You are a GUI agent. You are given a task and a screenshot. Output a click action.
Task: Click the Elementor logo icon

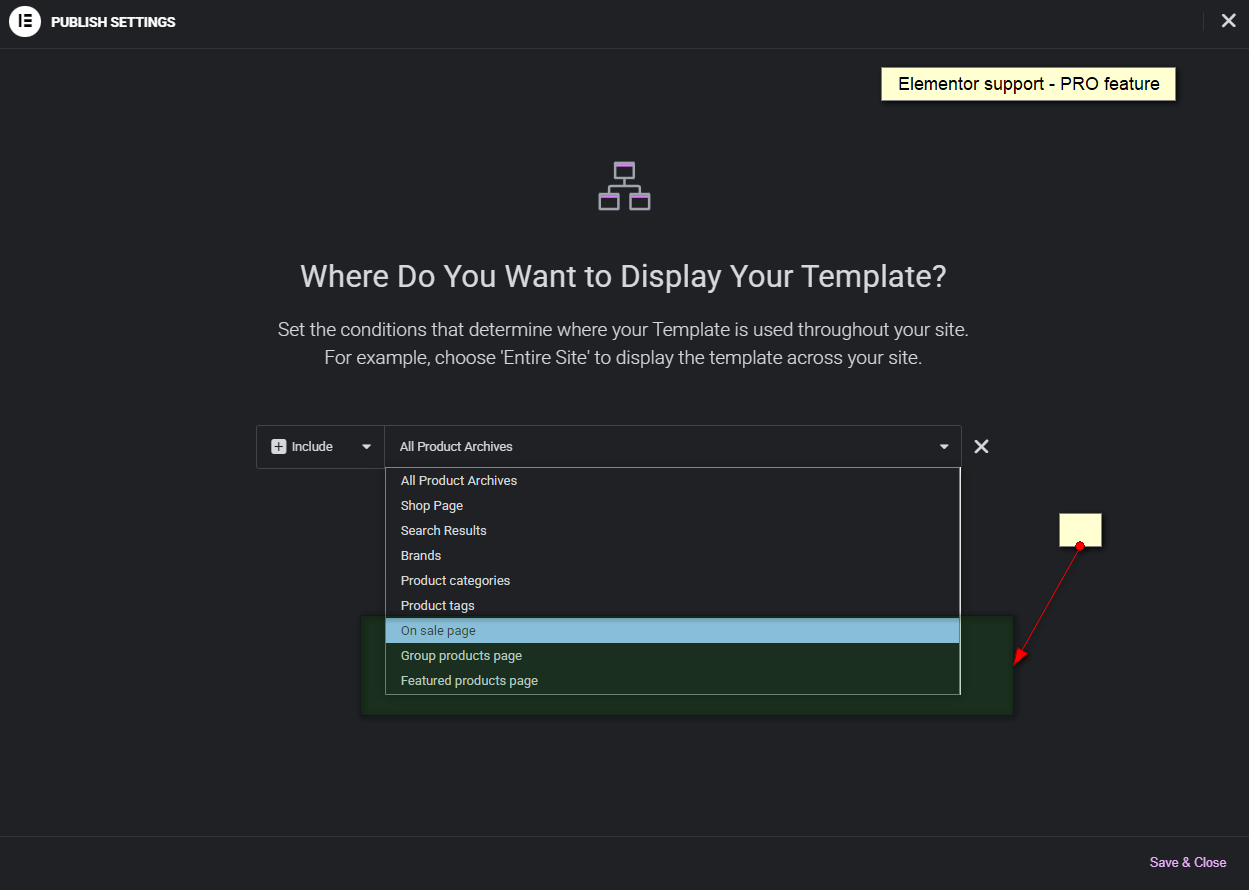25,21
